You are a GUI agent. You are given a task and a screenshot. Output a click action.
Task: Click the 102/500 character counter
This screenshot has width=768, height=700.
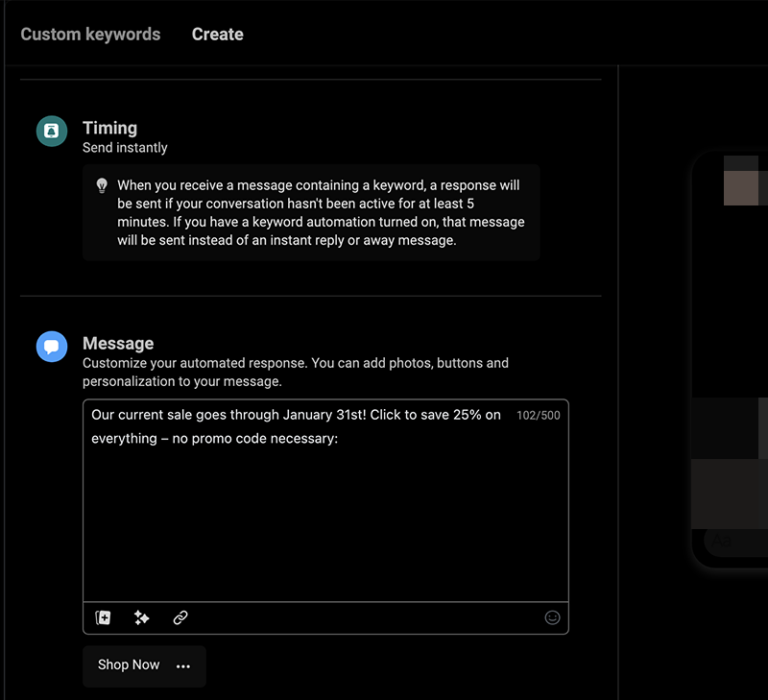[x=538, y=415]
